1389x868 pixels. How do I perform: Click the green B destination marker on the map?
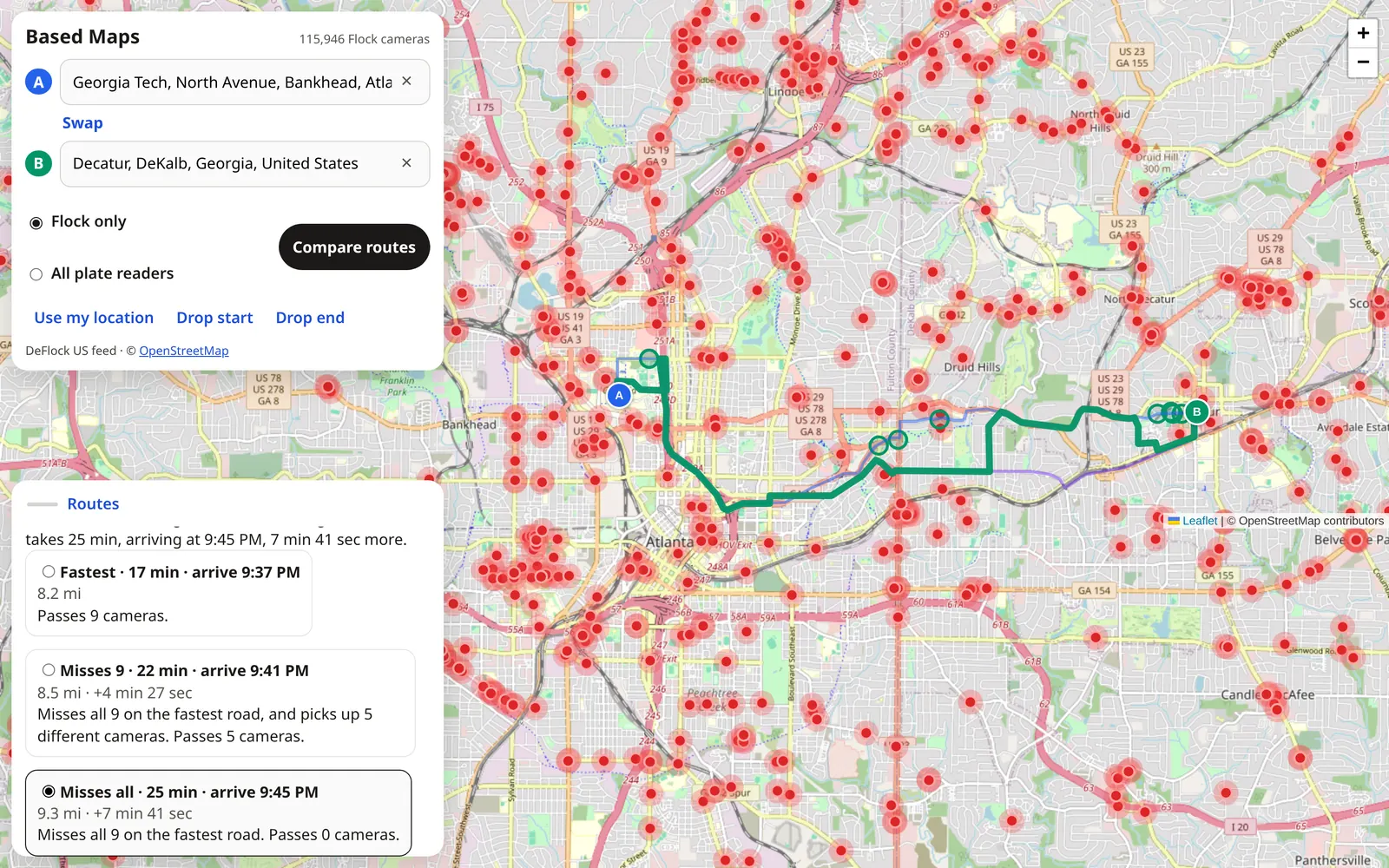tap(1196, 411)
